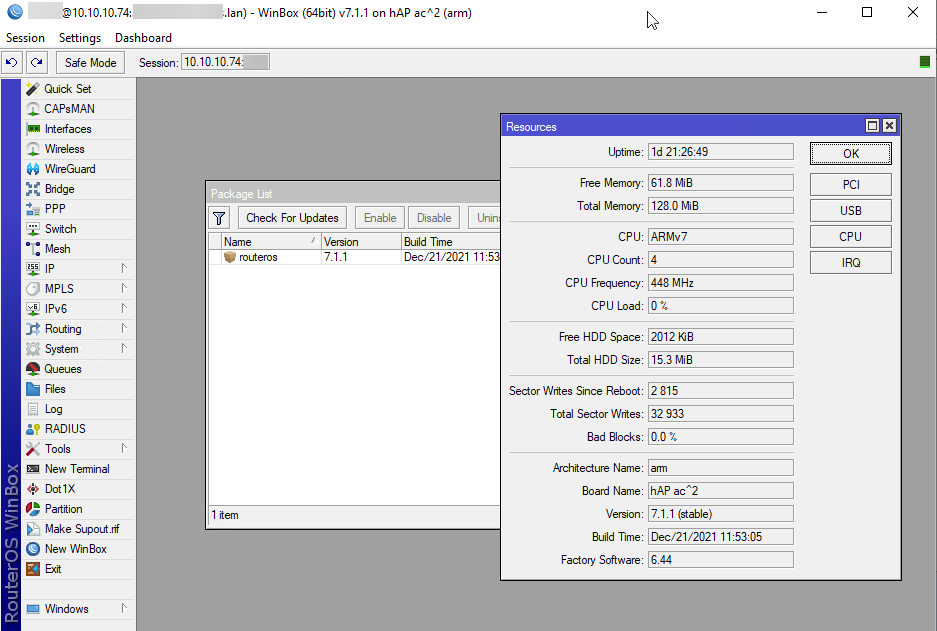Expand the Windows submenu
This screenshot has width=937, height=631.
[124, 609]
